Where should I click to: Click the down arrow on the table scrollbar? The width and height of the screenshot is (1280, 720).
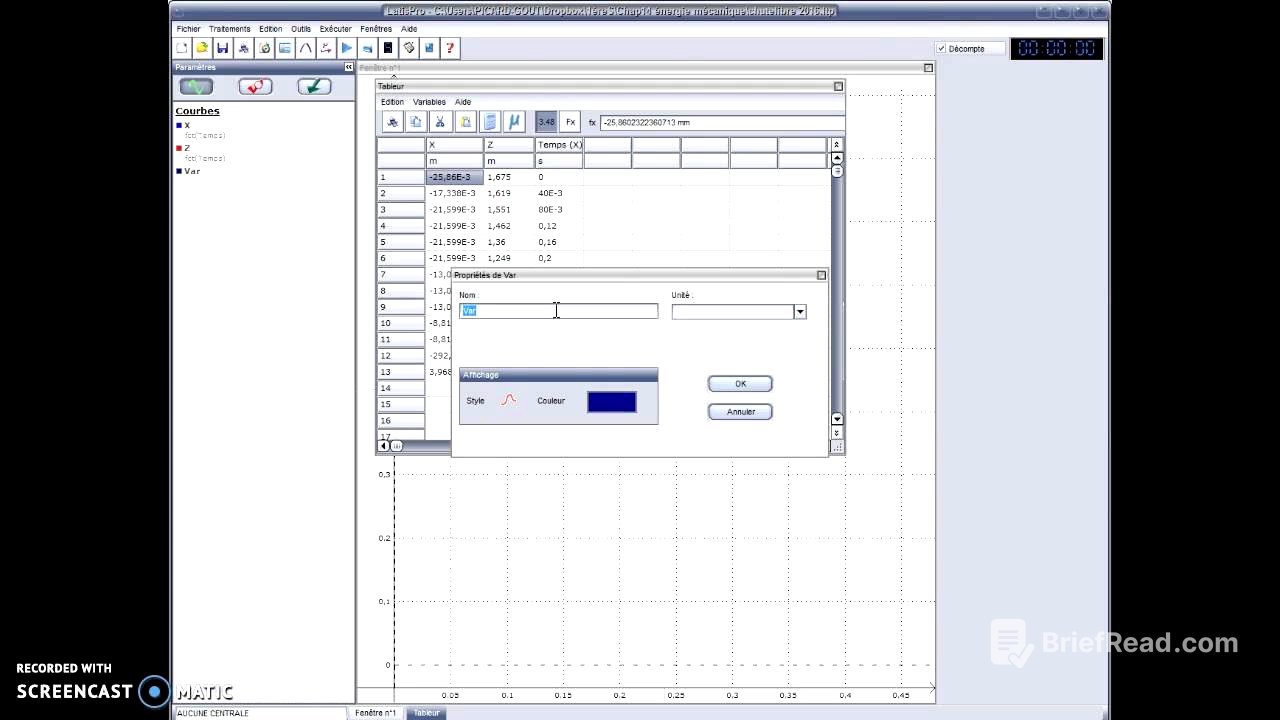tap(836, 419)
